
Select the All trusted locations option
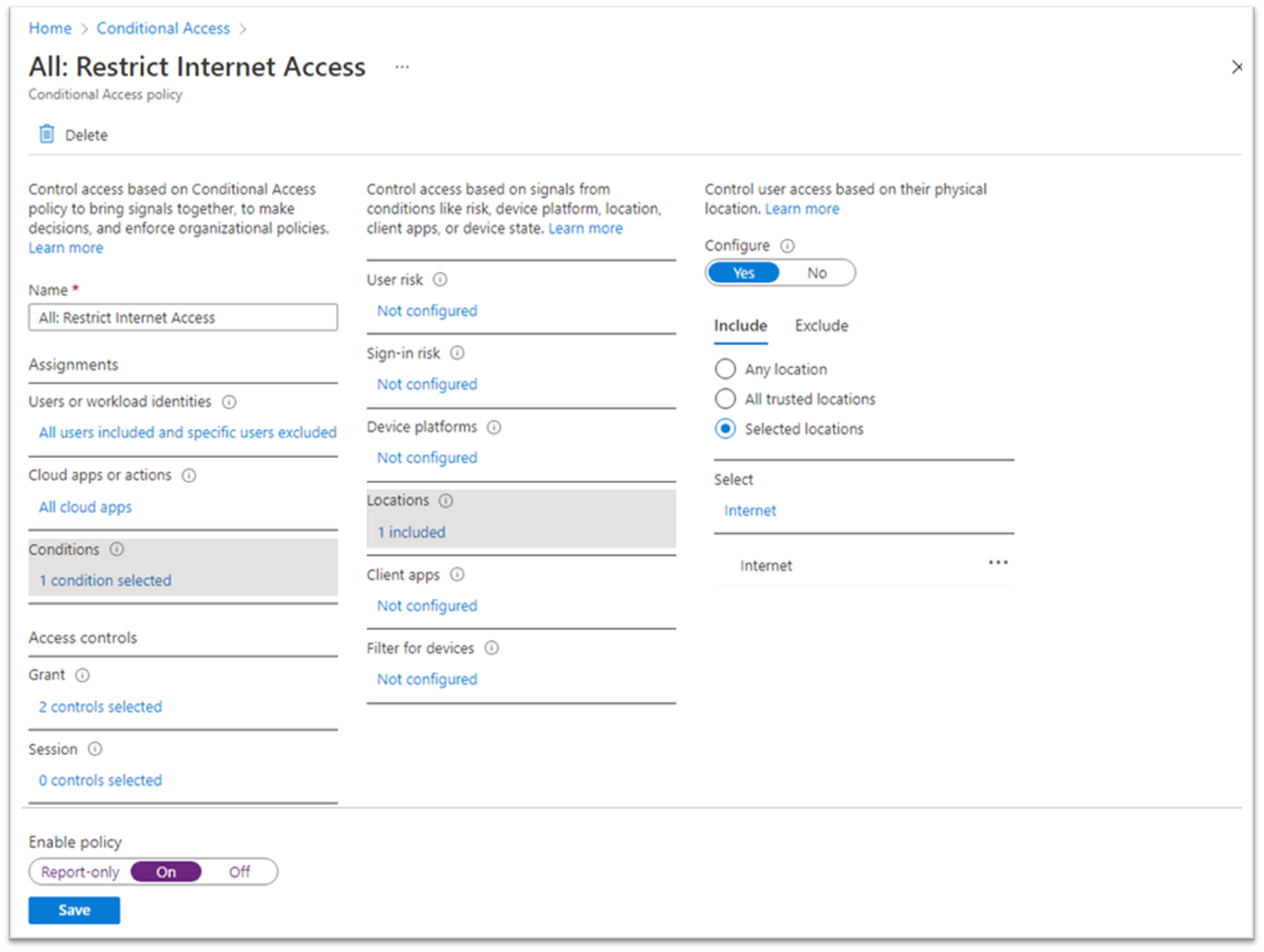pyautogui.click(x=726, y=399)
